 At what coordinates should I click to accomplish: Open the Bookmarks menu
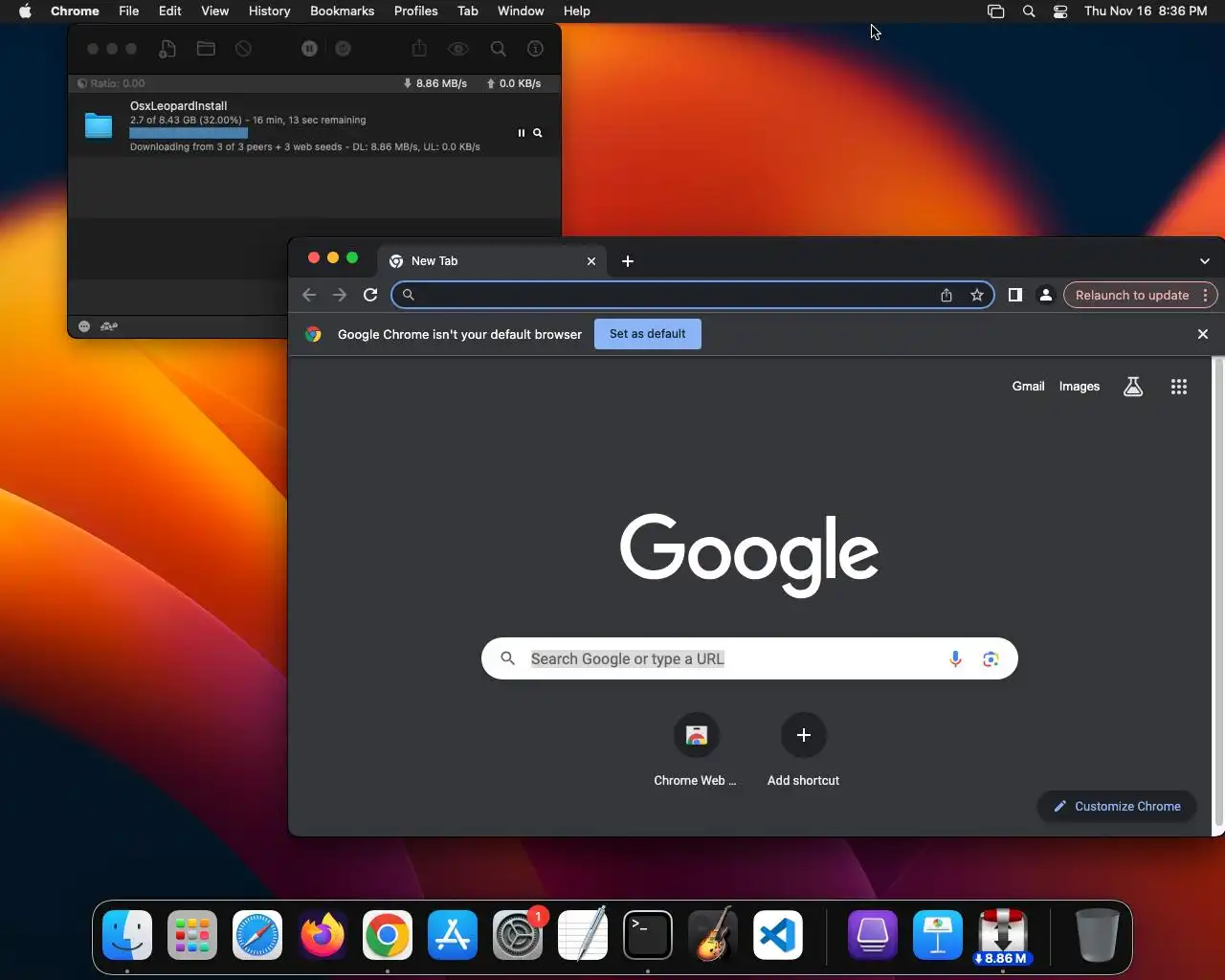[x=342, y=11]
